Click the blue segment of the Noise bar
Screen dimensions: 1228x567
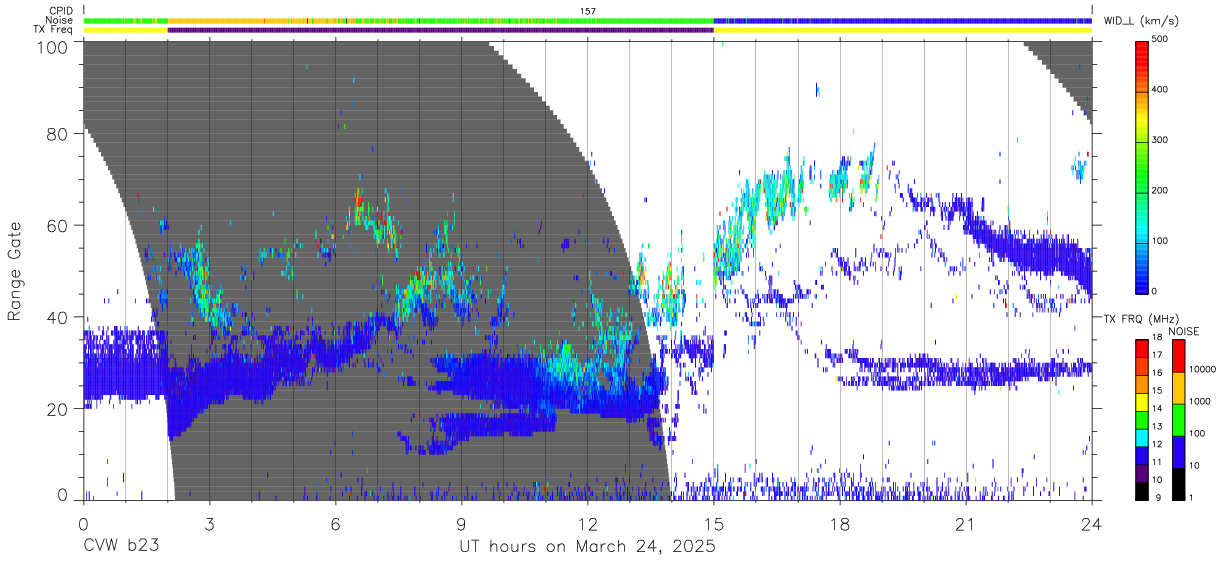pyautogui.click(x=902, y=20)
